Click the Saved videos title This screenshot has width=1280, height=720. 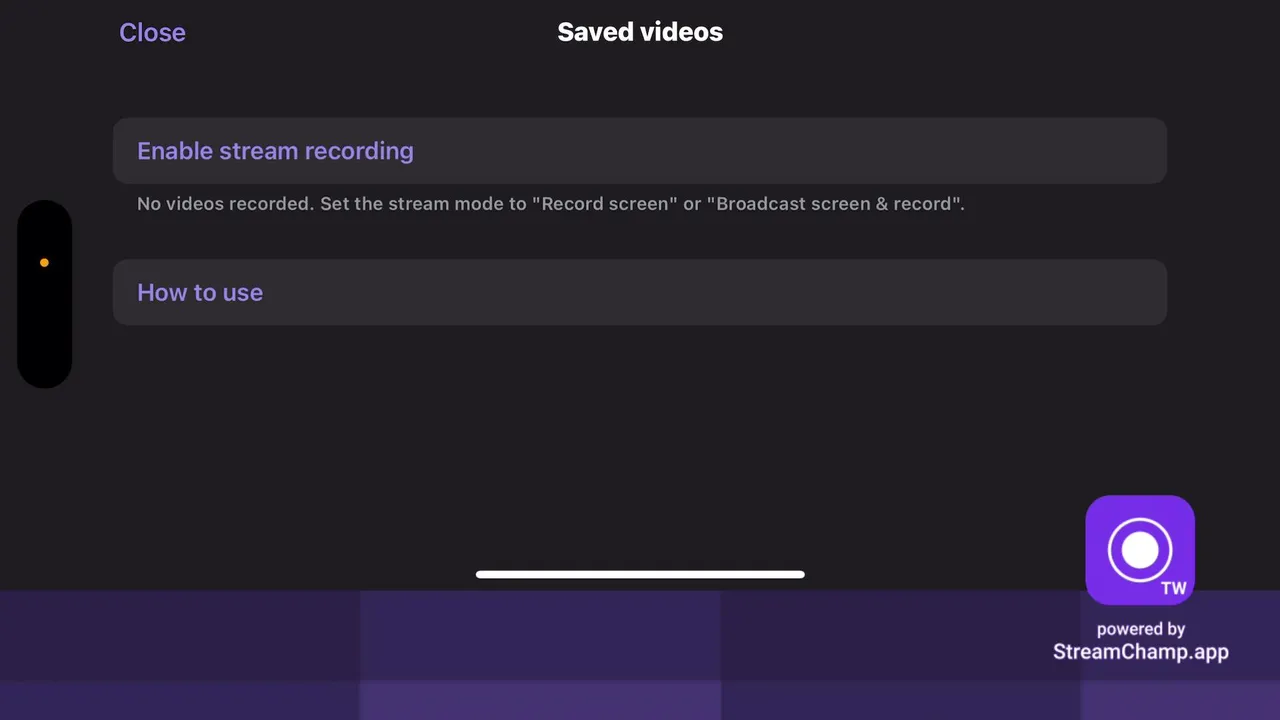(x=640, y=32)
